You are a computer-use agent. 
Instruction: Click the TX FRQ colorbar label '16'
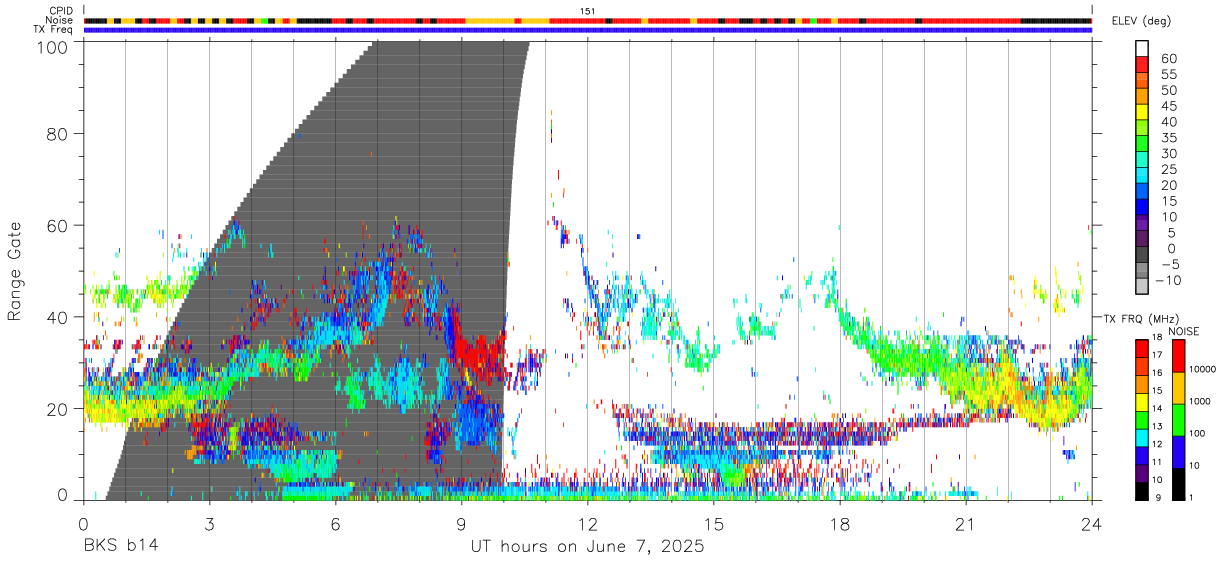pos(1157,373)
